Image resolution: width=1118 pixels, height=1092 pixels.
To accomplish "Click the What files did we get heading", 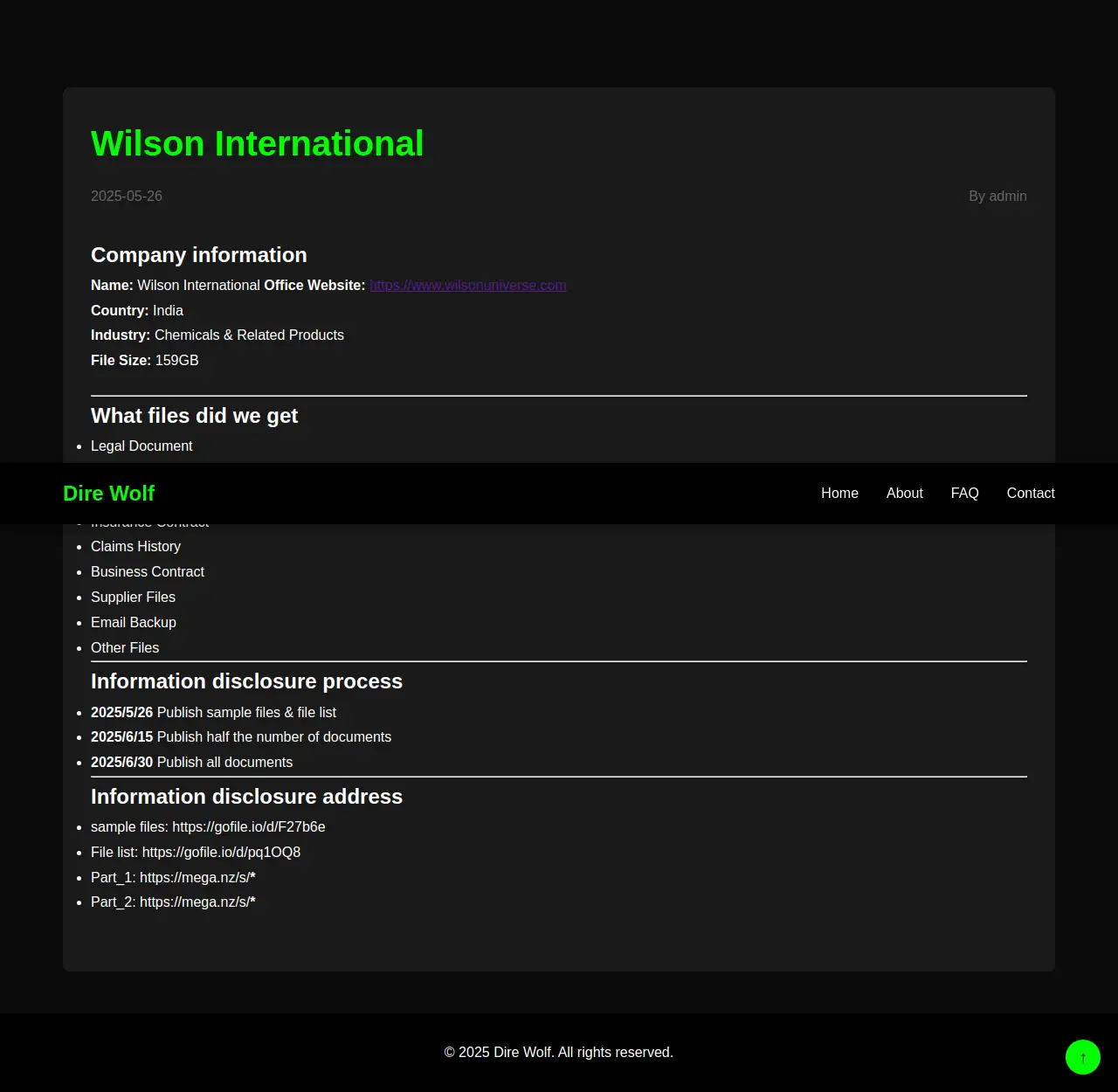I will pyautogui.click(x=194, y=416).
